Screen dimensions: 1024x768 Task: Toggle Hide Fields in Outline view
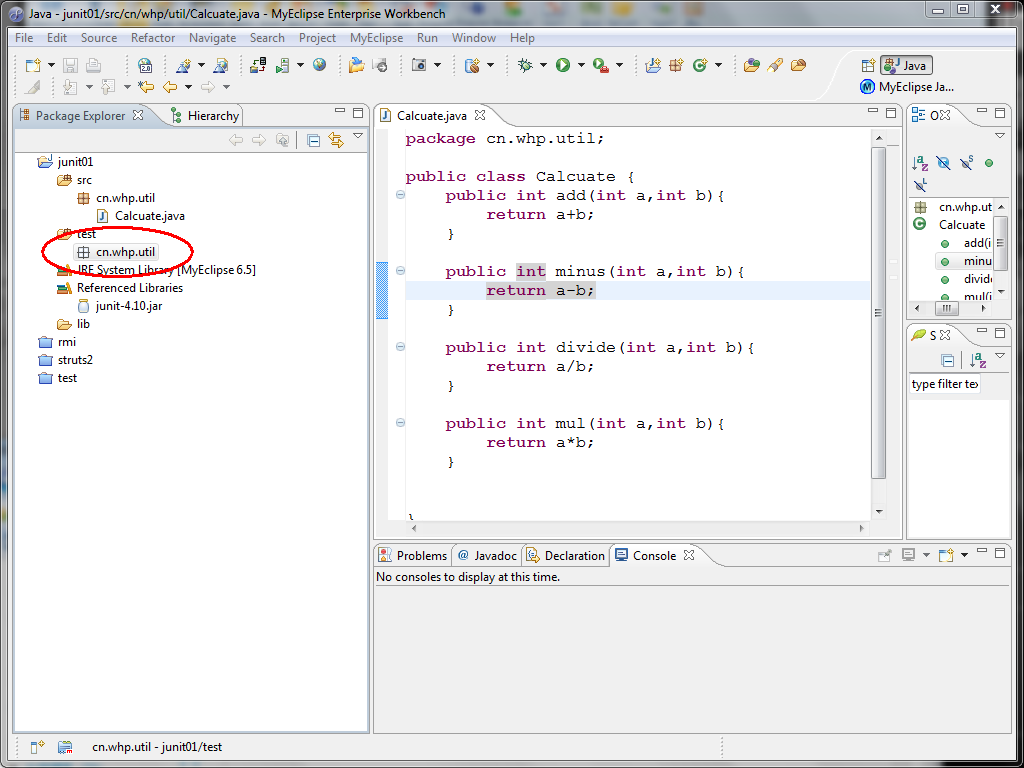(943, 163)
